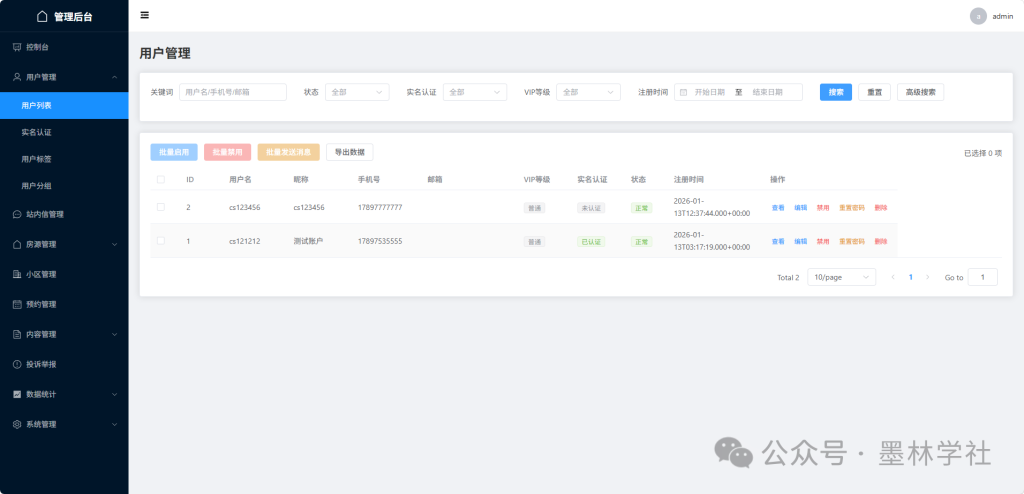
Task: Click the 投诉举报 warning icon
Action: [x=17, y=364]
